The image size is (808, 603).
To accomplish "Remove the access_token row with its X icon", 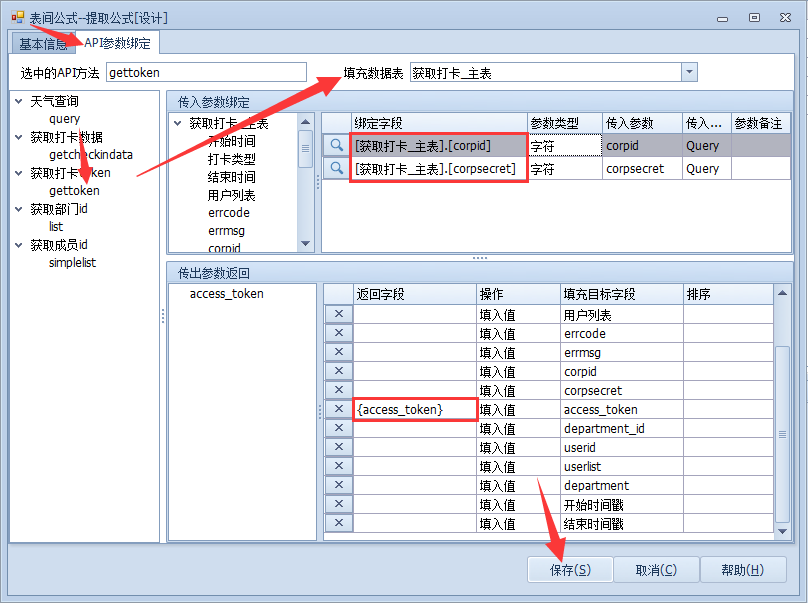I will click(338, 409).
